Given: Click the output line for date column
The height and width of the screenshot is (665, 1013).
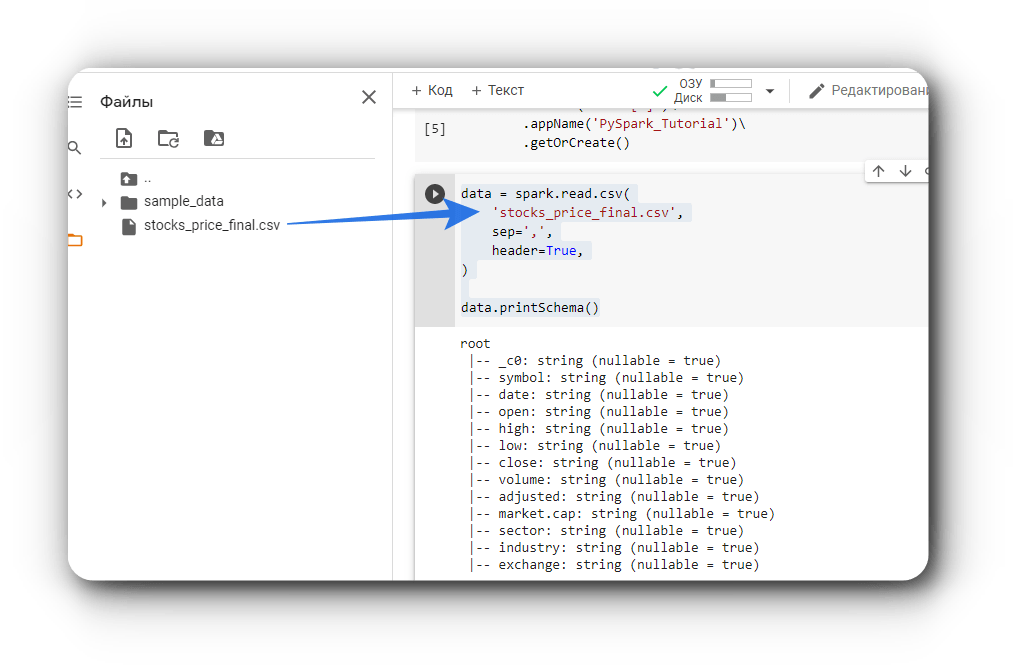Looking at the screenshot, I should coord(598,395).
